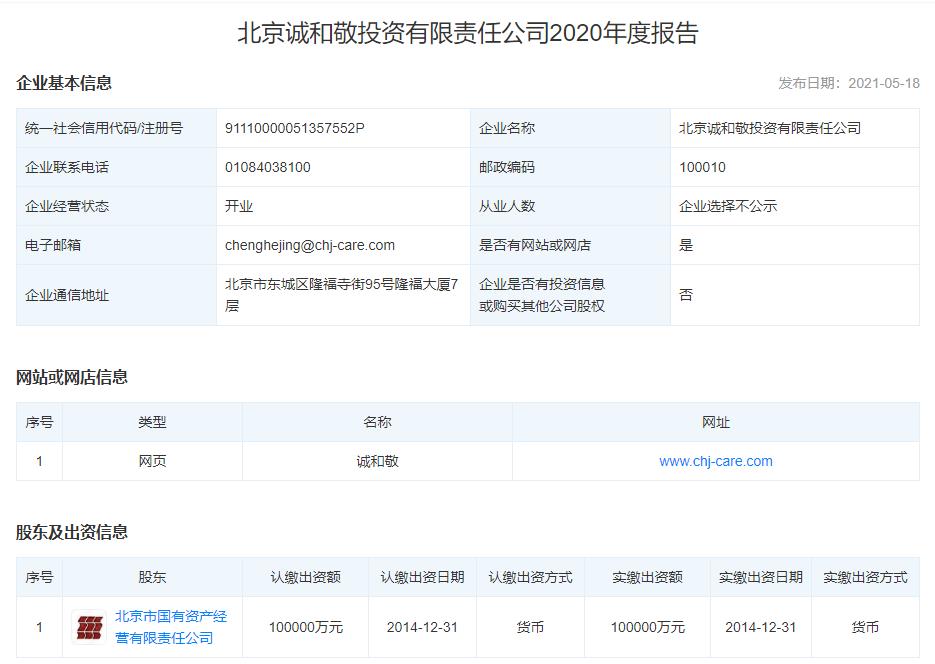Image resolution: width=935 pixels, height=664 pixels.
Task: Click subscribed date 2014-12-31 cell
Action: tap(422, 628)
